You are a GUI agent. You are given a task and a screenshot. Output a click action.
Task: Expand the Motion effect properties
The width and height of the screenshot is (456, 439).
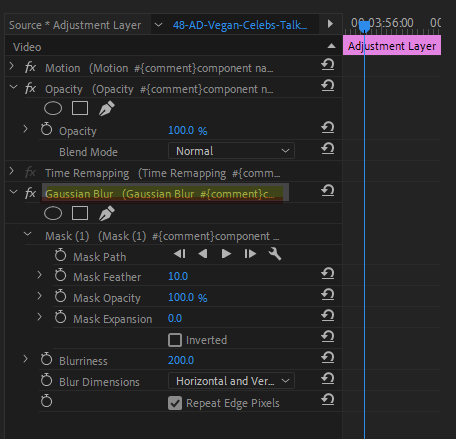[x=12, y=66]
